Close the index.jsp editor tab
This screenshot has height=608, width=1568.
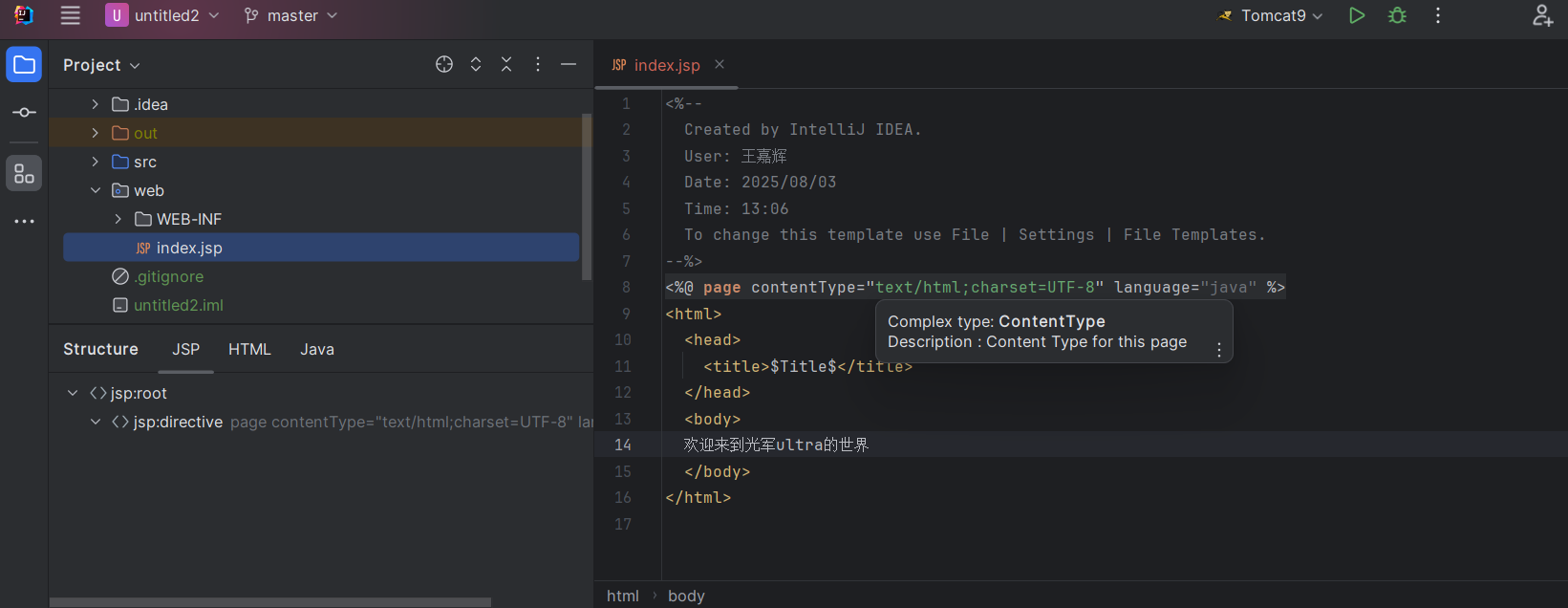click(720, 64)
